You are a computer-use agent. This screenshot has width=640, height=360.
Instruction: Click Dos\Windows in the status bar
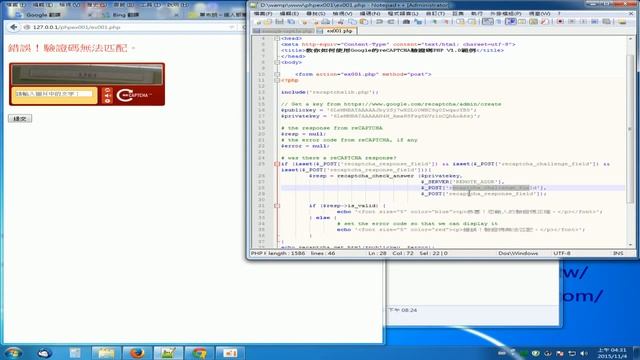[518, 253]
